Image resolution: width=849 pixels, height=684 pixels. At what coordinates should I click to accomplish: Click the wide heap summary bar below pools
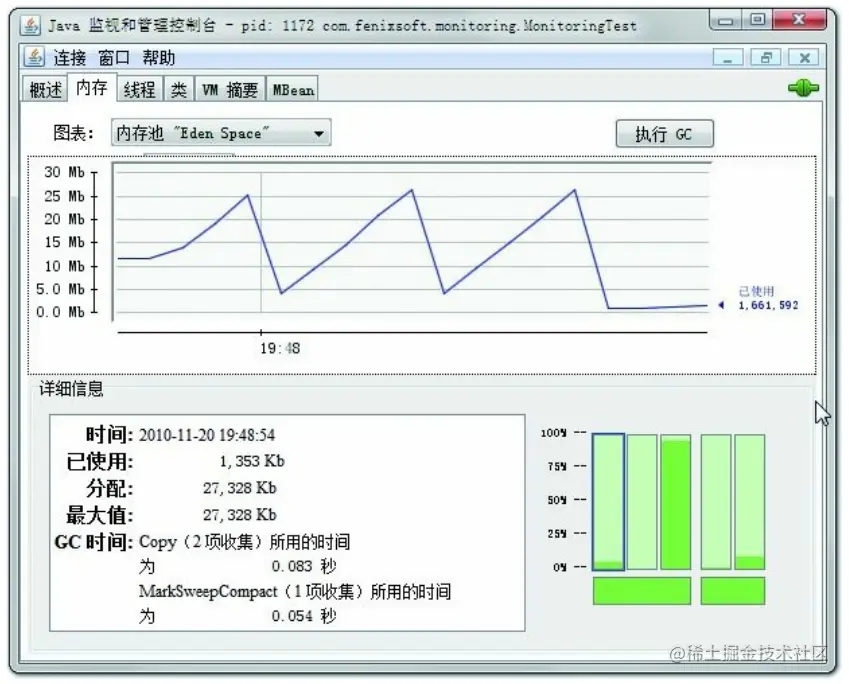(x=642, y=590)
